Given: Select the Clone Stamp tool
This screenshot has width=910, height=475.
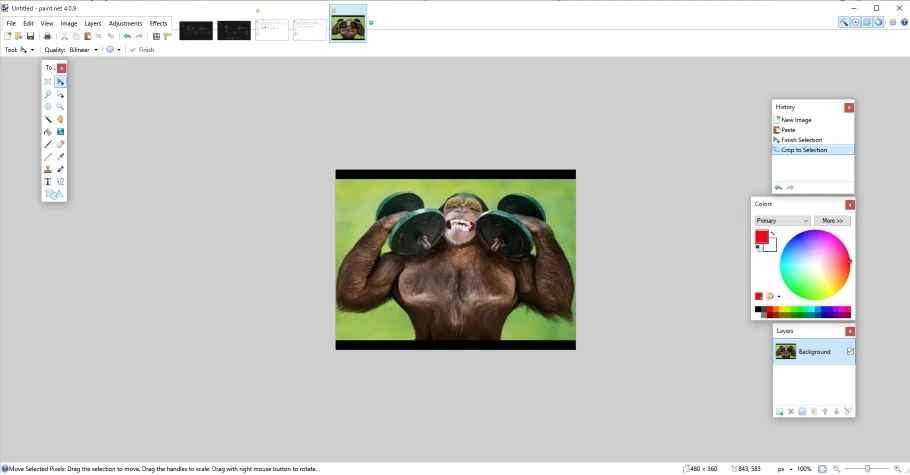Looking at the screenshot, I should pos(48,169).
